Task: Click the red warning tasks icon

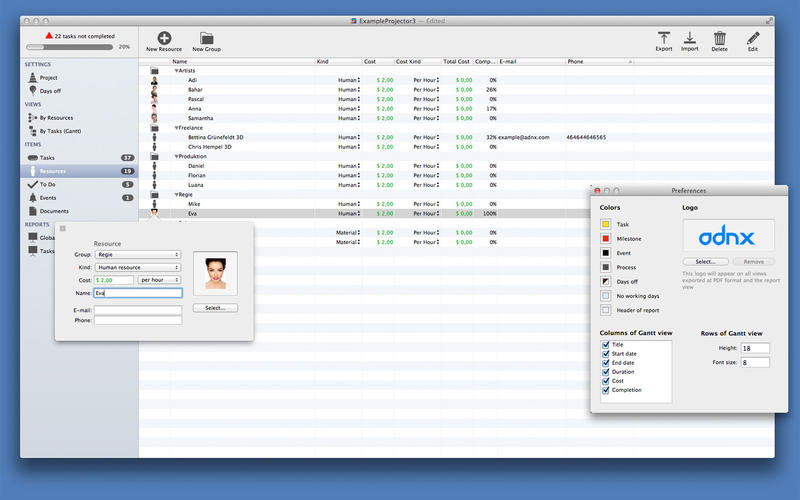Action: click(48, 35)
